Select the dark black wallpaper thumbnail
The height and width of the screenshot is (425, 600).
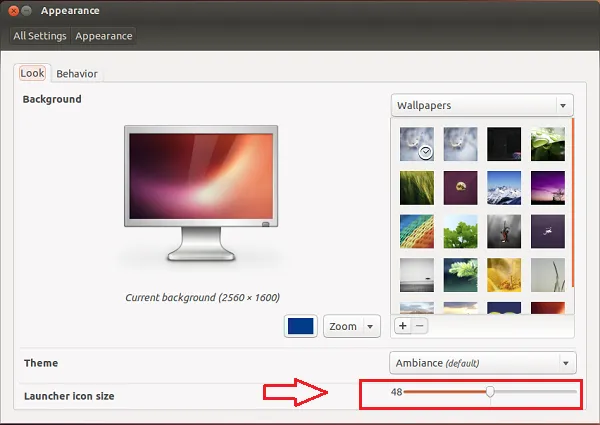coord(504,143)
